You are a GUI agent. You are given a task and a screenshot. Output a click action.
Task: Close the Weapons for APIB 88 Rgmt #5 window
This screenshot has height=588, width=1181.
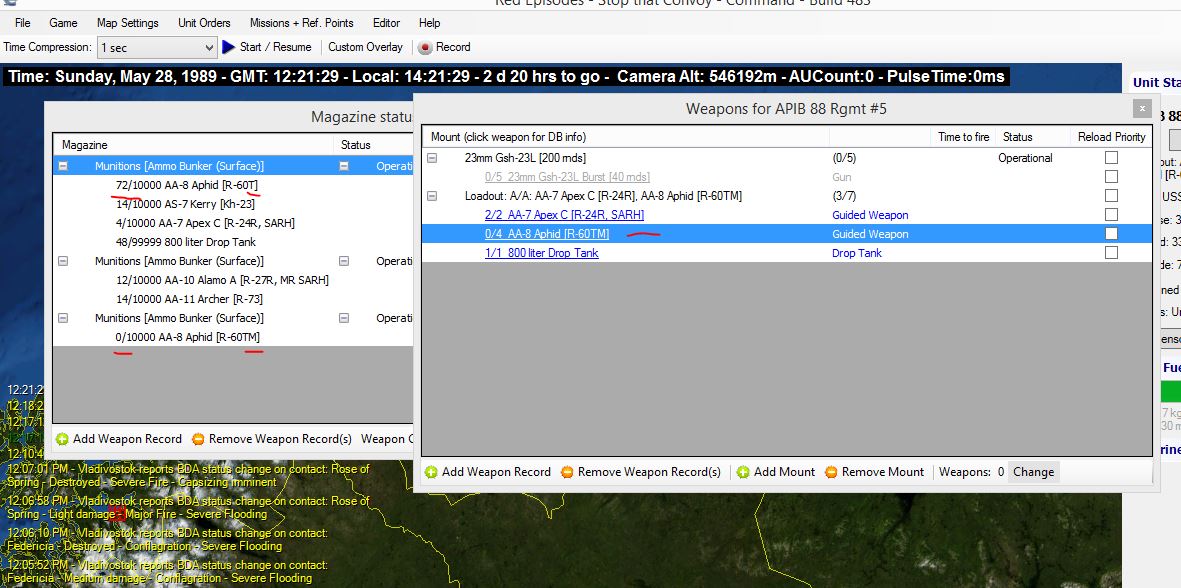[x=1142, y=108]
